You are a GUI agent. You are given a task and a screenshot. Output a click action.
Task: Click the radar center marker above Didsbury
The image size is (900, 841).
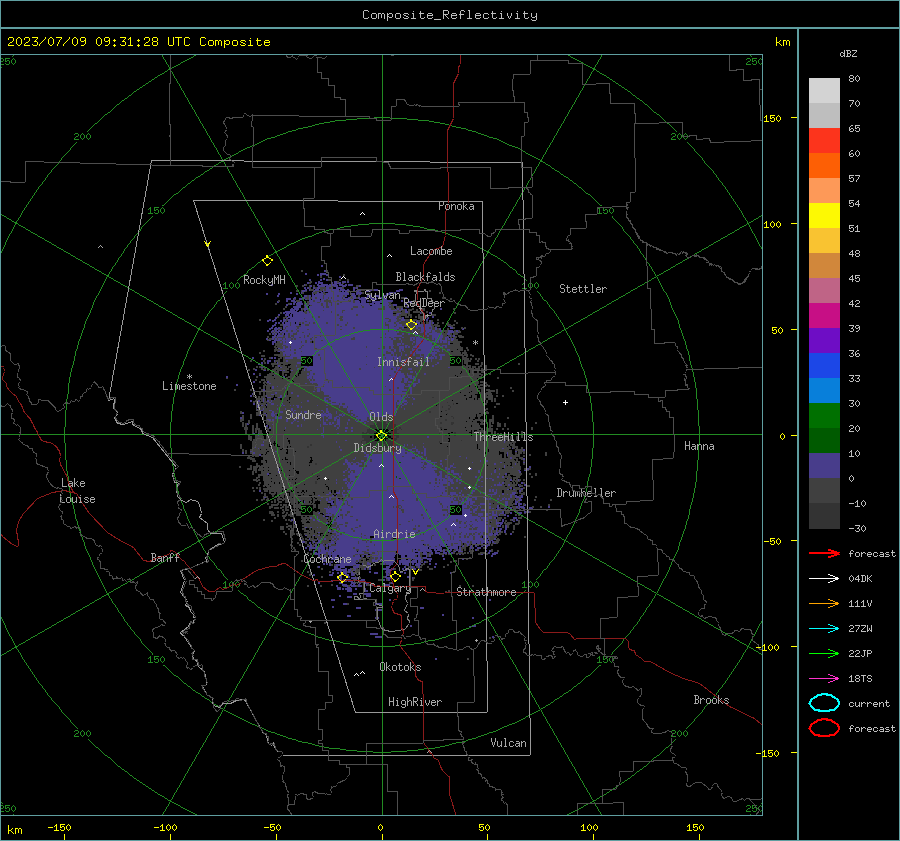381,435
